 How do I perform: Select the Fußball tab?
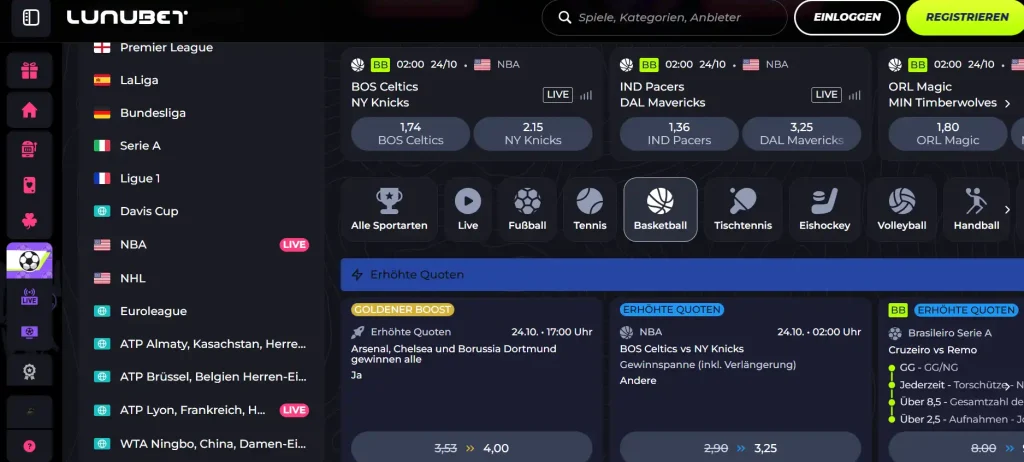click(527, 209)
